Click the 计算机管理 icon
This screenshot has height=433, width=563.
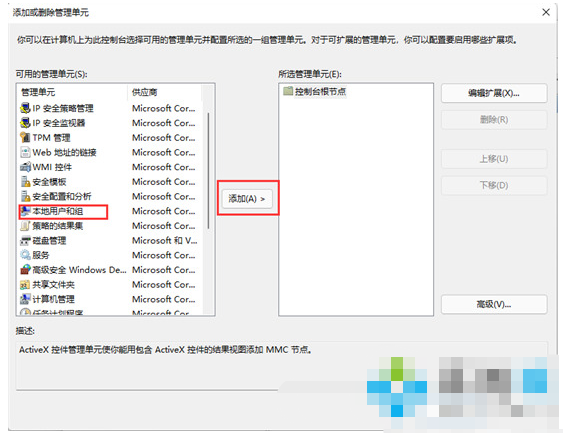pos(25,299)
